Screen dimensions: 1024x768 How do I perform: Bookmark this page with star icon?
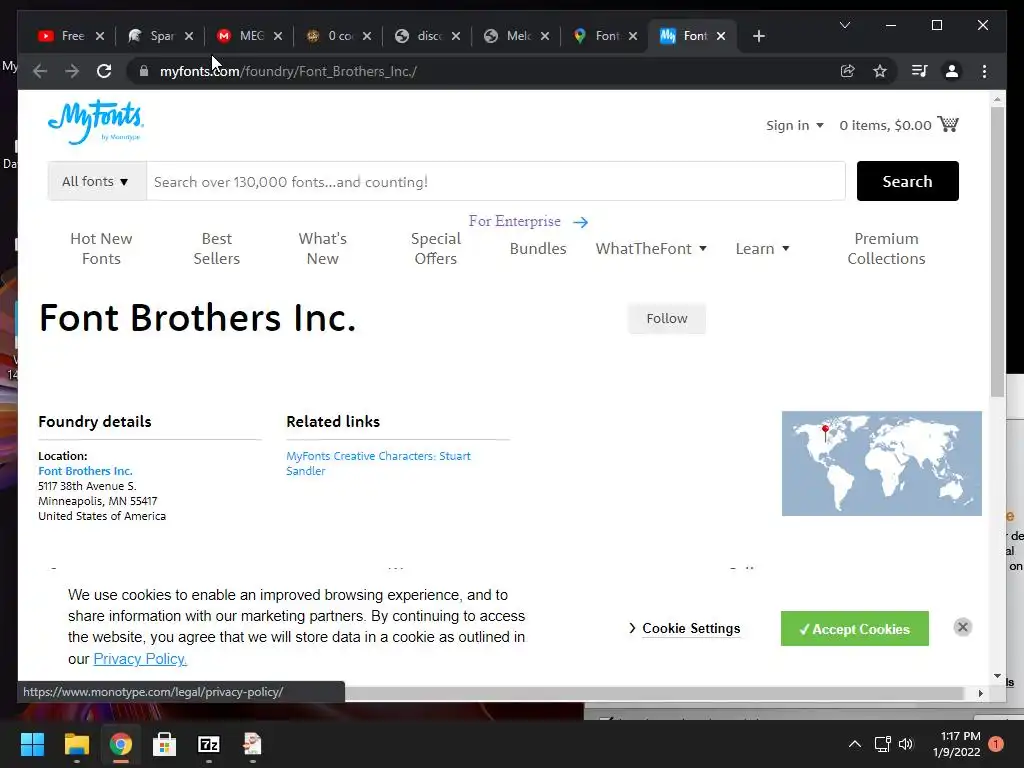click(880, 71)
